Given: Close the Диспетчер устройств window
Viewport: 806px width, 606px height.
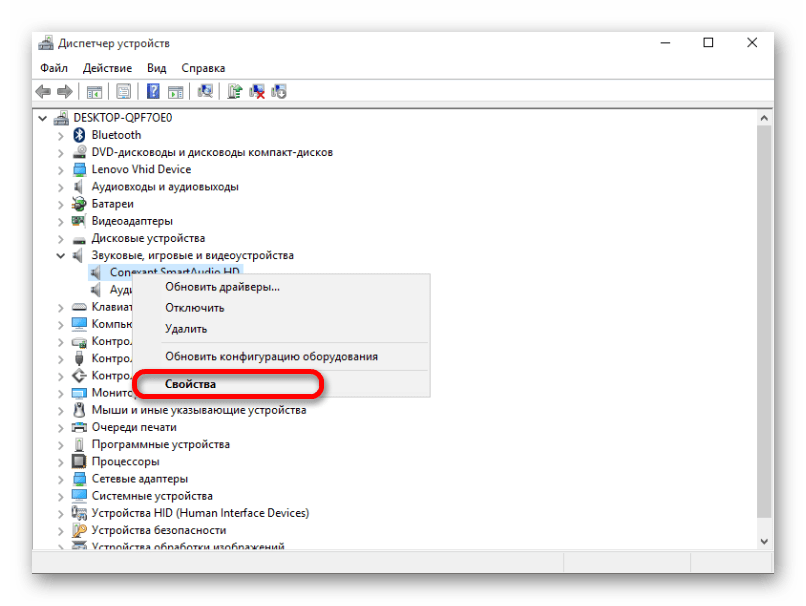Looking at the screenshot, I should pyautogui.click(x=752, y=43).
